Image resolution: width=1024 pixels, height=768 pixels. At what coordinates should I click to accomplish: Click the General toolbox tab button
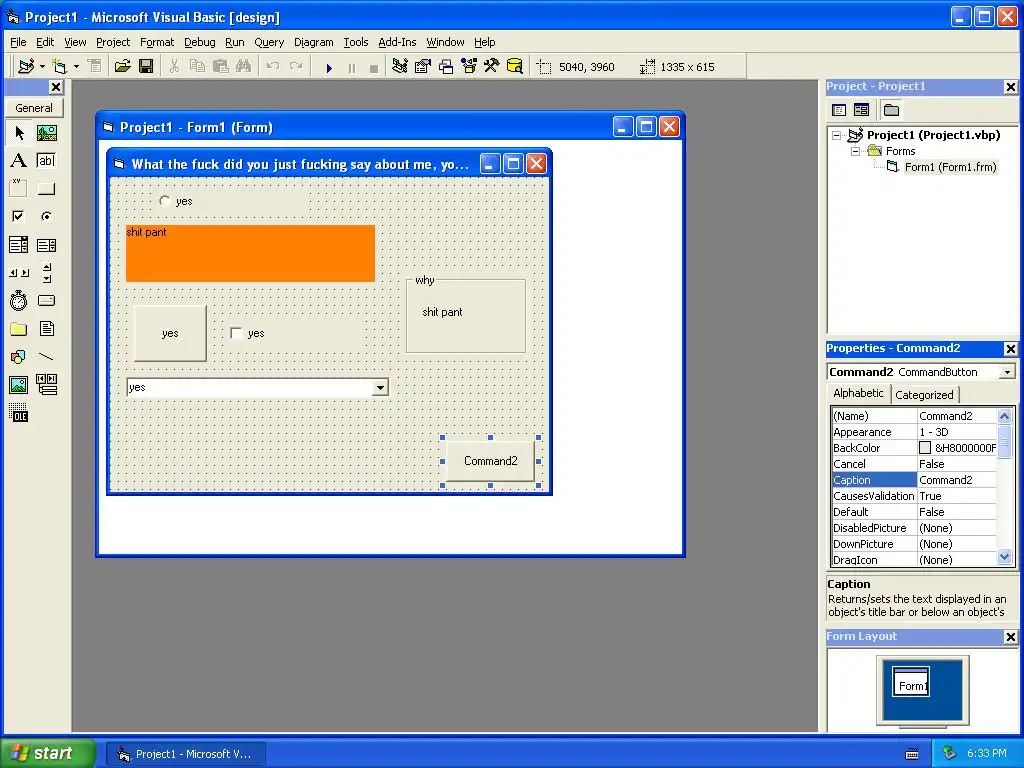tap(34, 108)
